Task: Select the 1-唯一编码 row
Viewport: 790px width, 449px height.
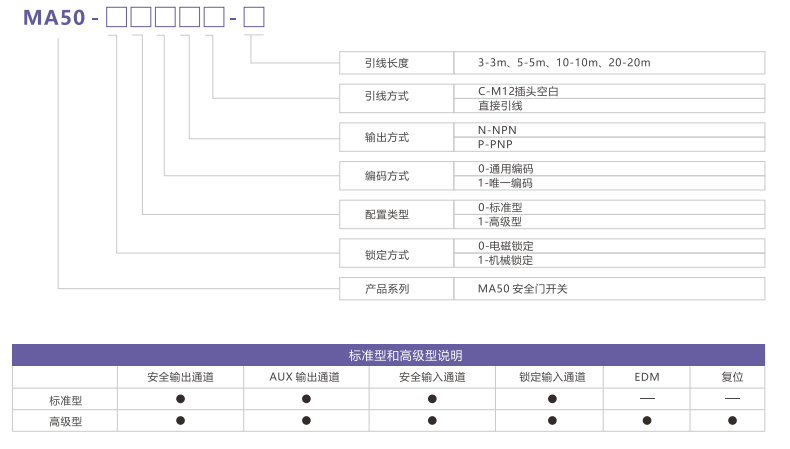Action: tap(609, 183)
